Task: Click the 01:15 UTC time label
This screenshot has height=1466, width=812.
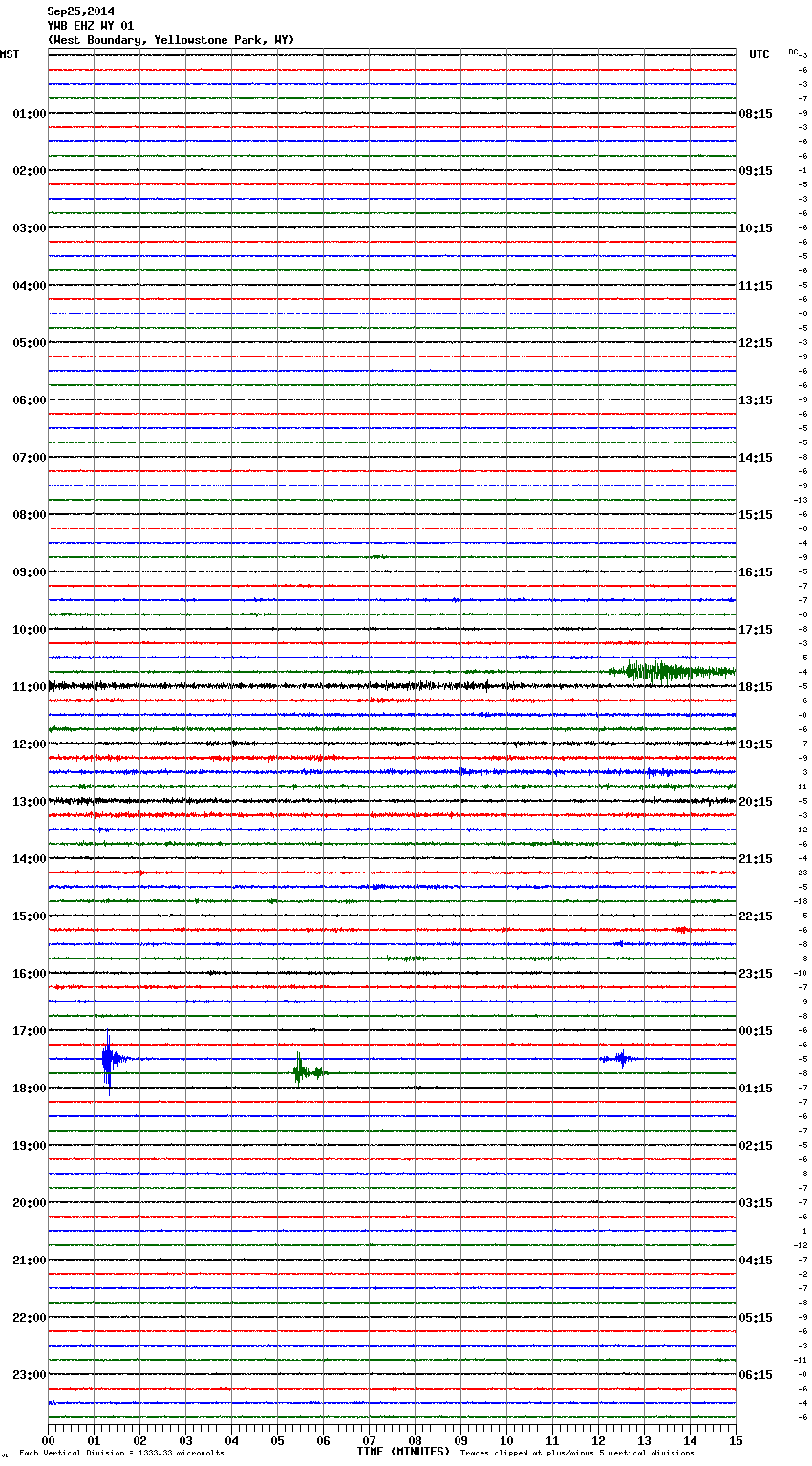Action: click(x=756, y=1089)
